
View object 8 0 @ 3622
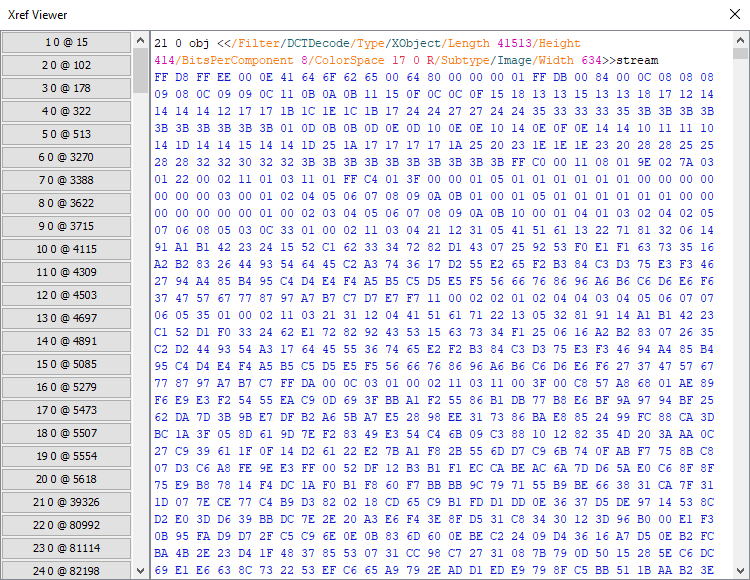coord(66,203)
